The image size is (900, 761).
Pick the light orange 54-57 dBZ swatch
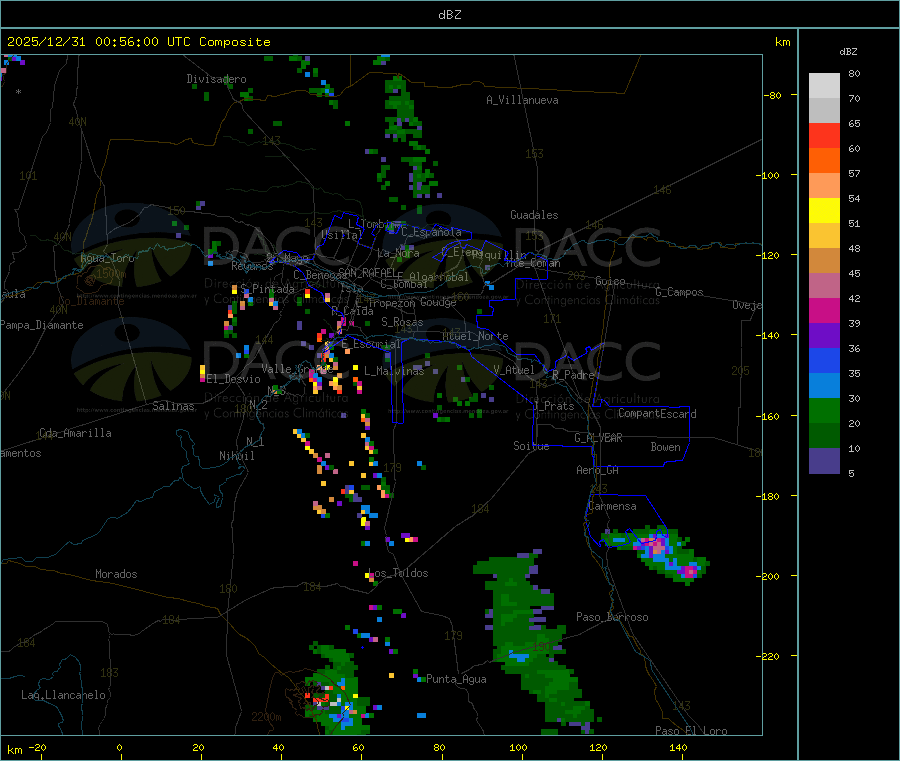[824, 186]
